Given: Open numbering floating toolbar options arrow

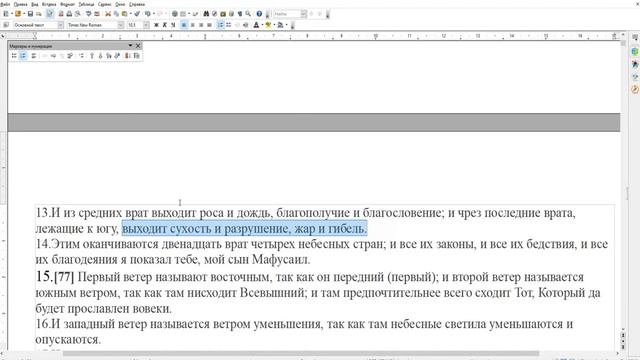Looking at the screenshot, I should 130,46.
